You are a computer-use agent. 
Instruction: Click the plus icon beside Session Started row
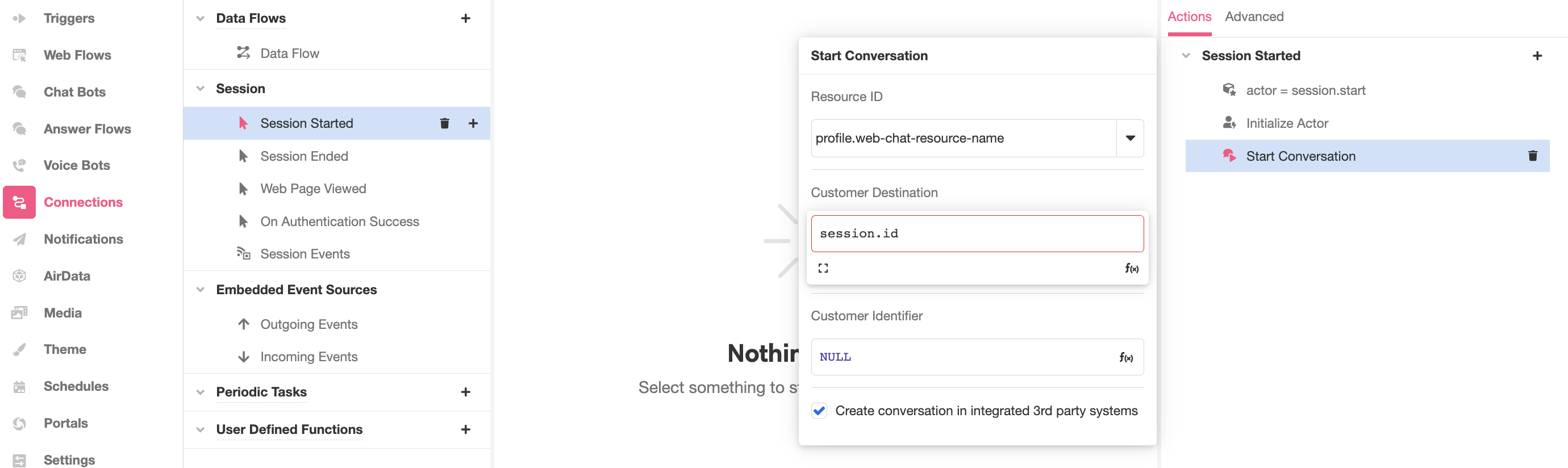pos(473,124)
